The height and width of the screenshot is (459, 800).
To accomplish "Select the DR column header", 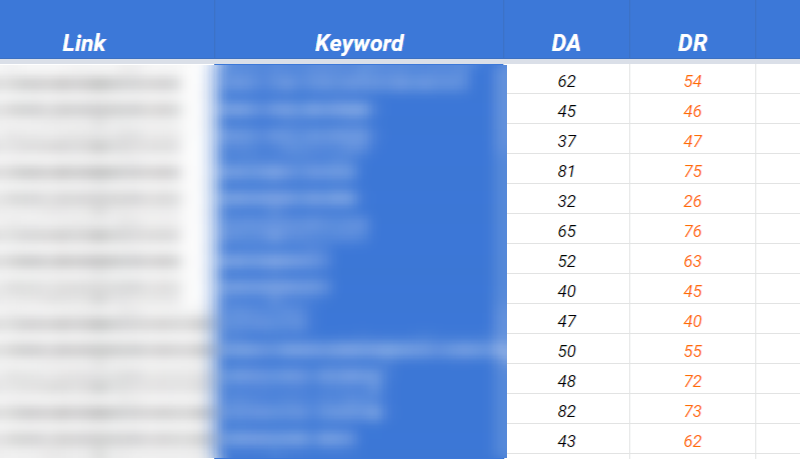I will (692, 43).
